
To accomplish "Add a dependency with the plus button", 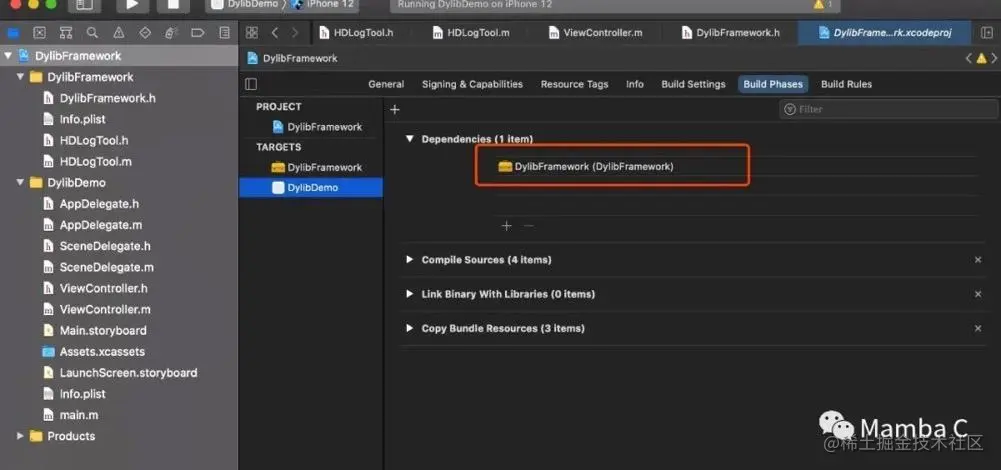I will (506, 226).
